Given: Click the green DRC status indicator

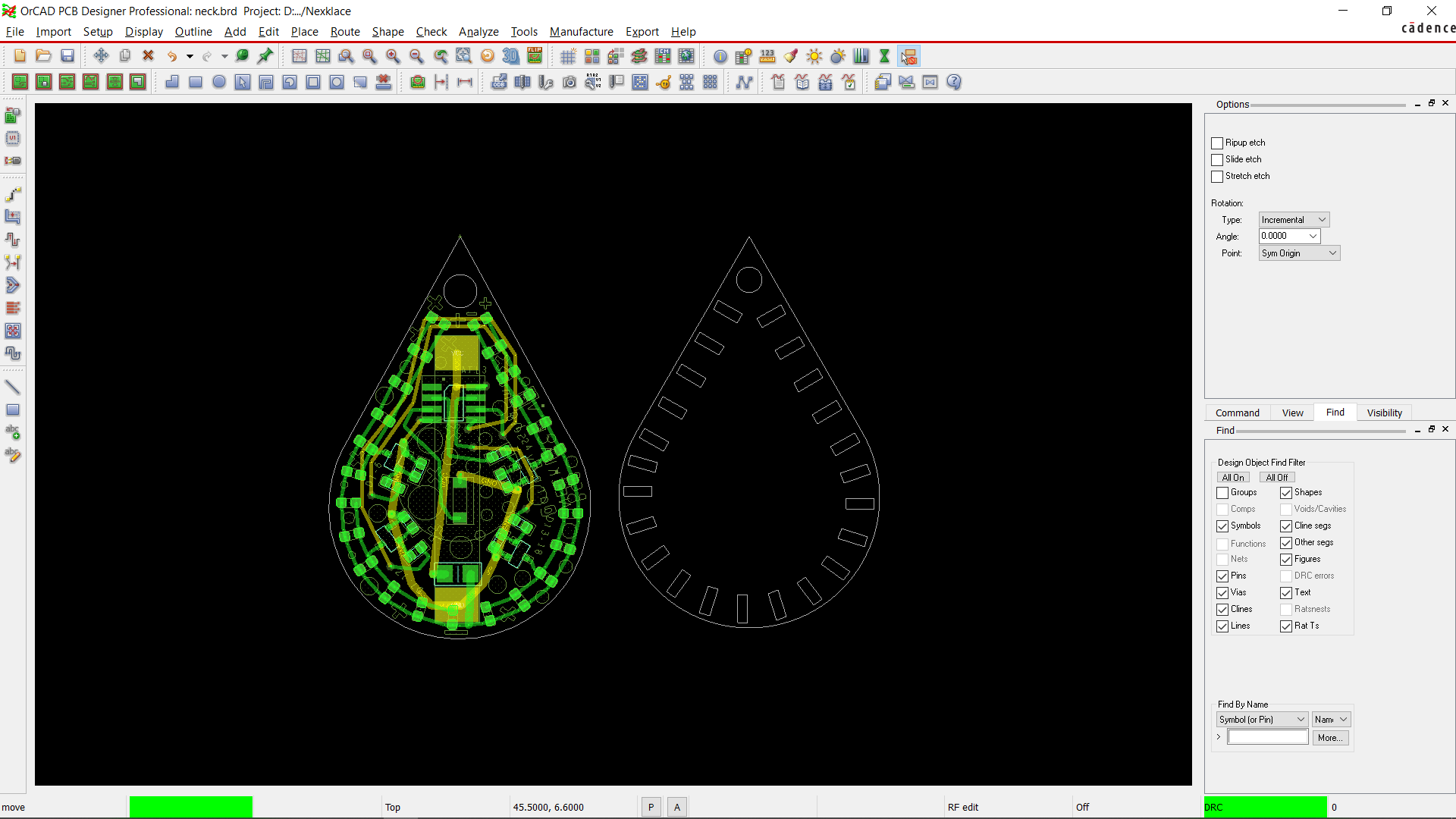Looking at the screenshot, I should [1266, 808].
